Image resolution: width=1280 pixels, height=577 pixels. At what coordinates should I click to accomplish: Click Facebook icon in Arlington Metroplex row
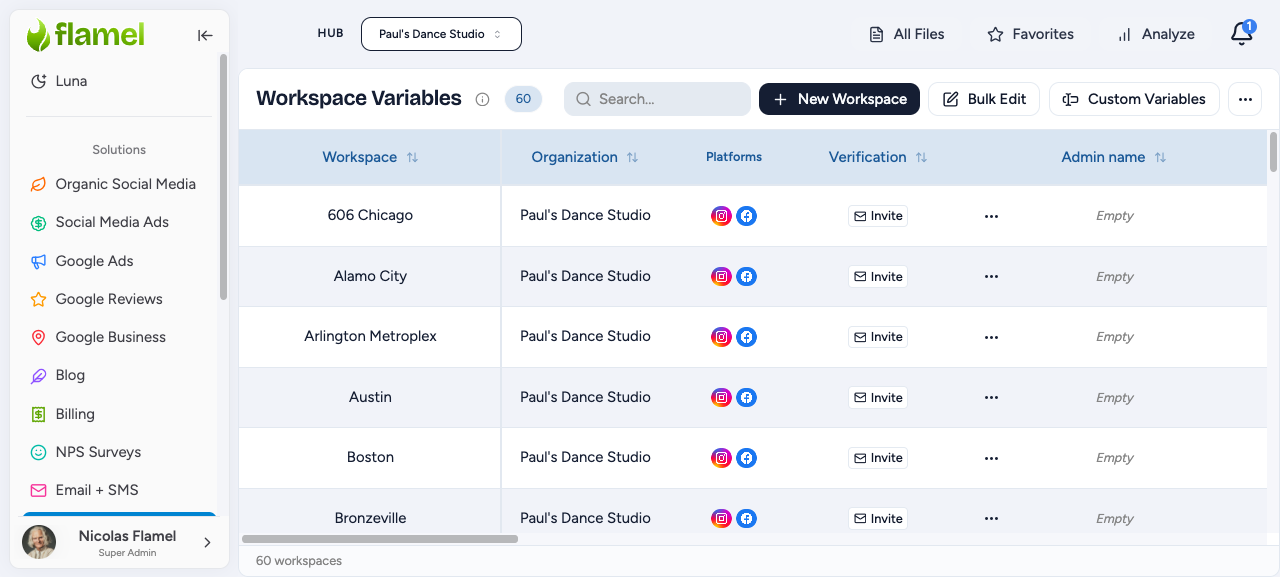[x=746, y=337]
